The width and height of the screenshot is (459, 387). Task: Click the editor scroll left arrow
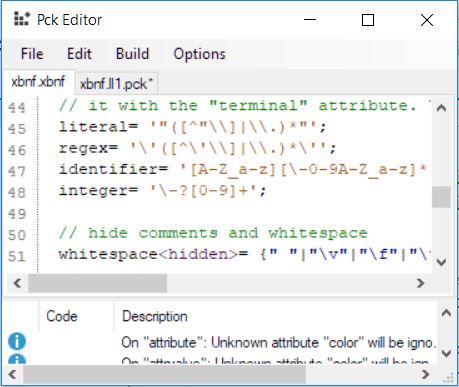pyautogui.click(x=17, y=283)
